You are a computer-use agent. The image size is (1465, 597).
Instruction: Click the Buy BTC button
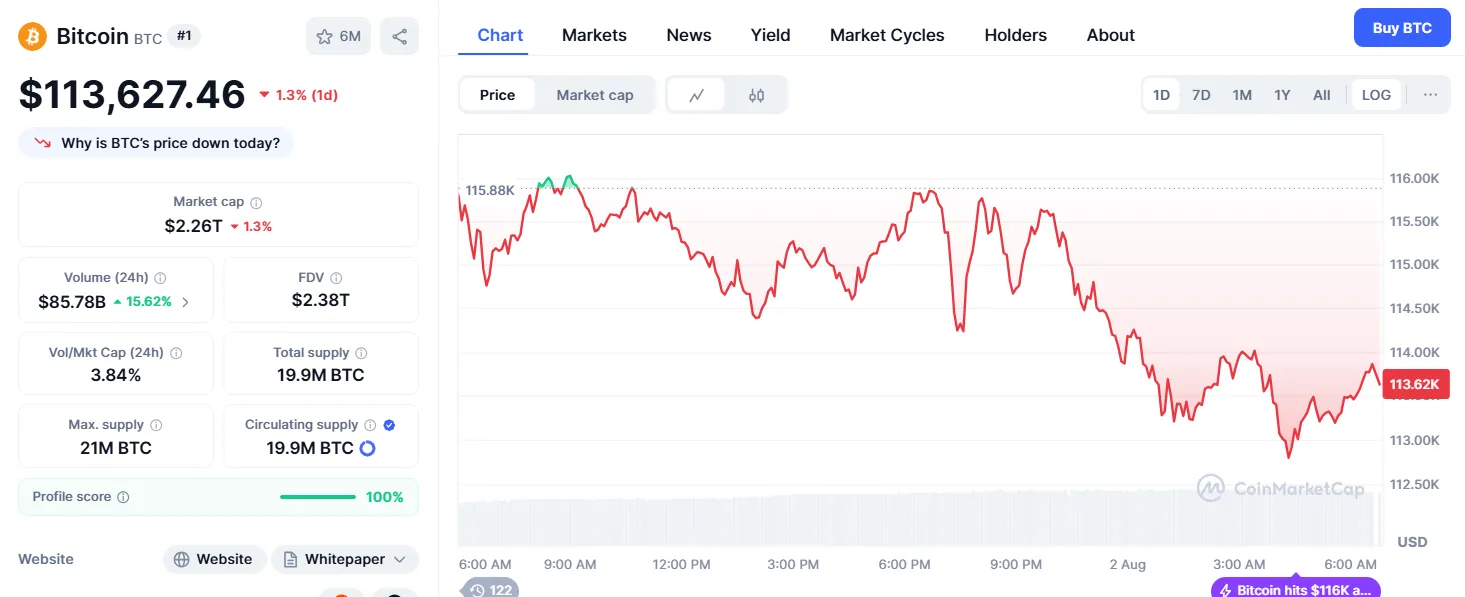click(1401, 27)
